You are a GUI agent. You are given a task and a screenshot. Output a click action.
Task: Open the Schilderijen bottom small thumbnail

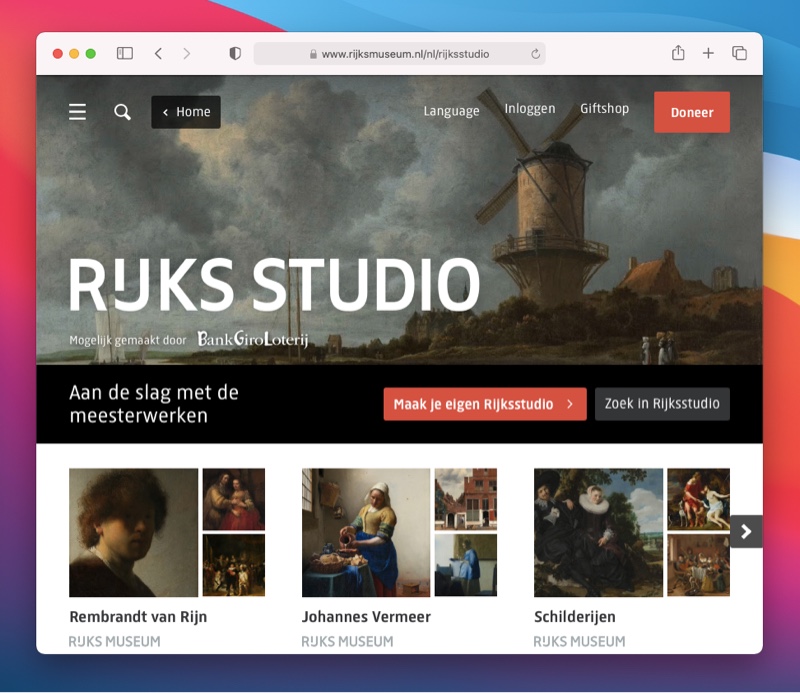click(x=698, y=565)
